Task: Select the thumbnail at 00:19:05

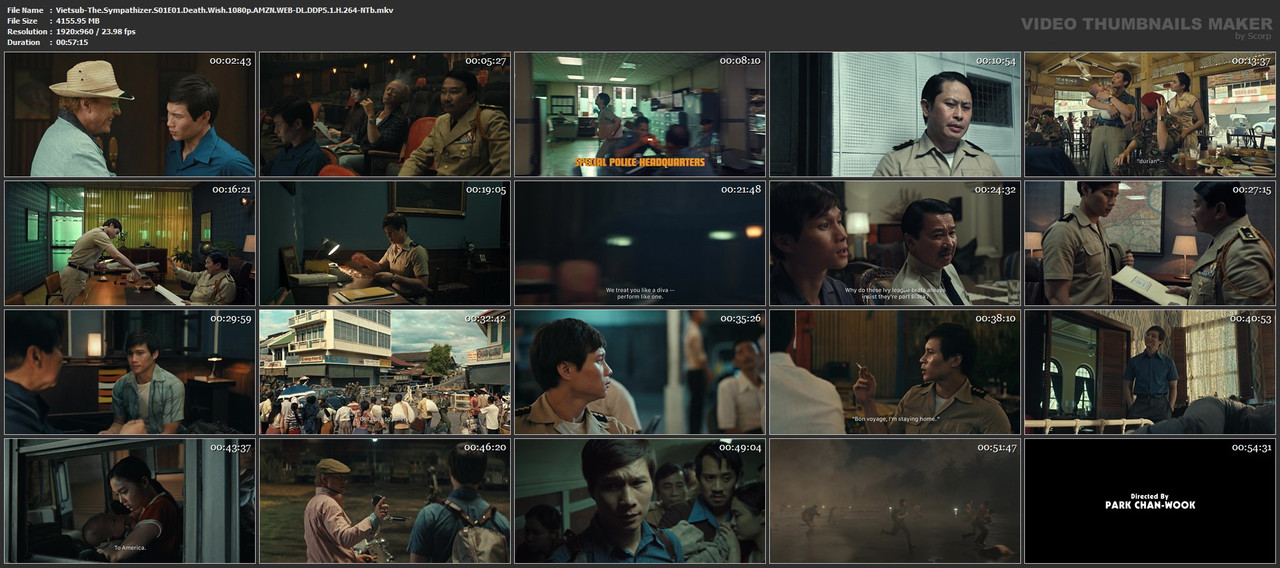Action: (385, 243)
